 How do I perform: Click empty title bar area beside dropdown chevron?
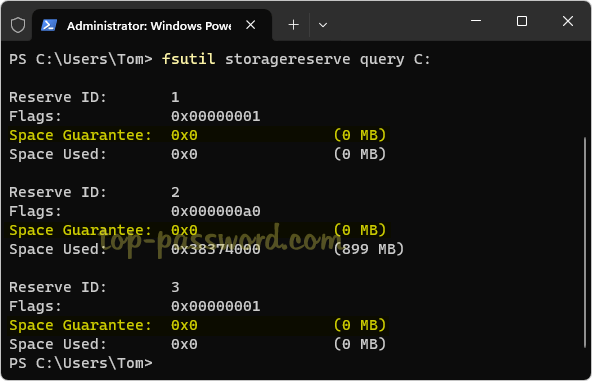tap(396, 25)
